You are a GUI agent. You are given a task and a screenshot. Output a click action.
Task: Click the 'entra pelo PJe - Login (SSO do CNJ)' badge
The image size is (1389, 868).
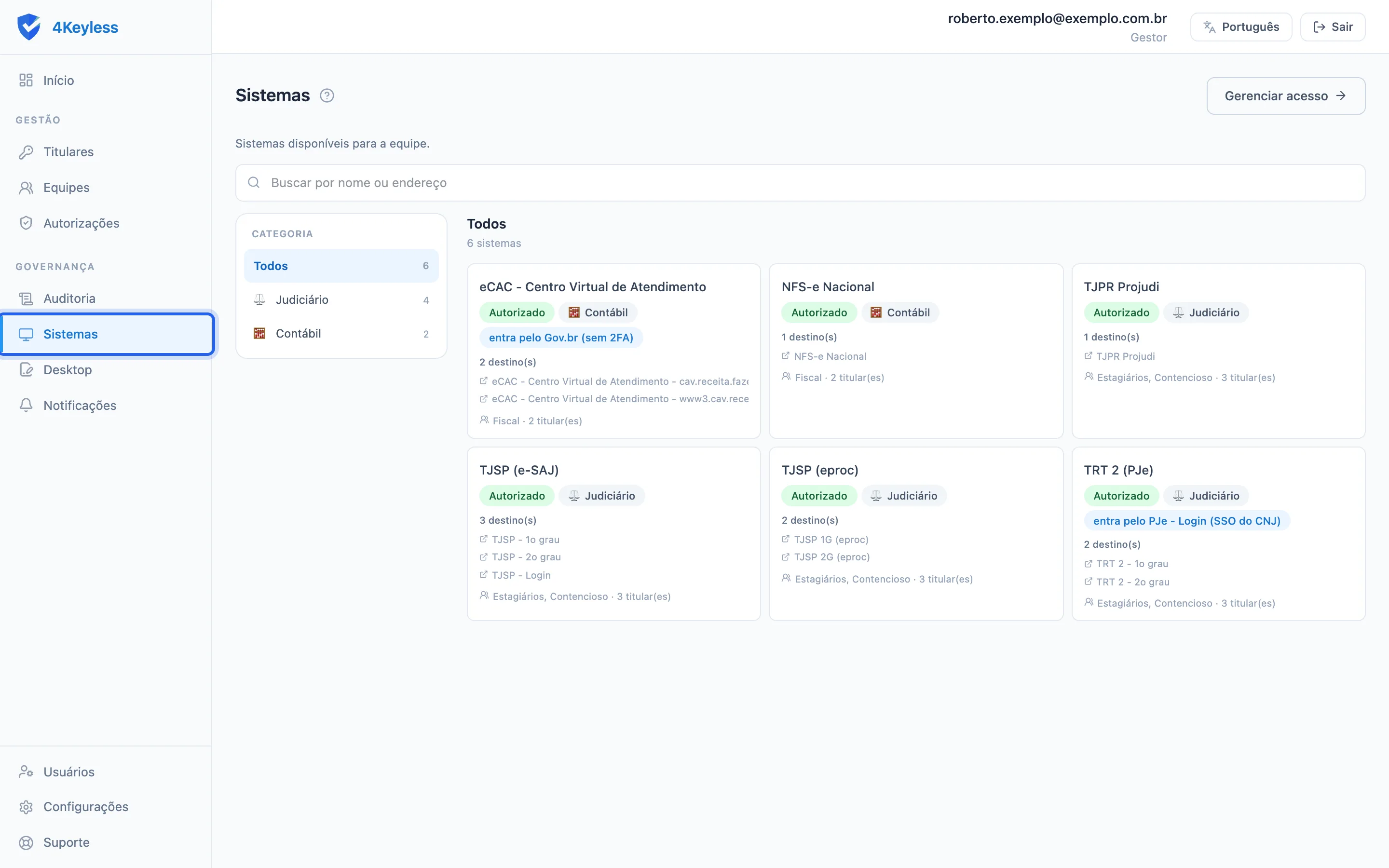[1186, 521]
